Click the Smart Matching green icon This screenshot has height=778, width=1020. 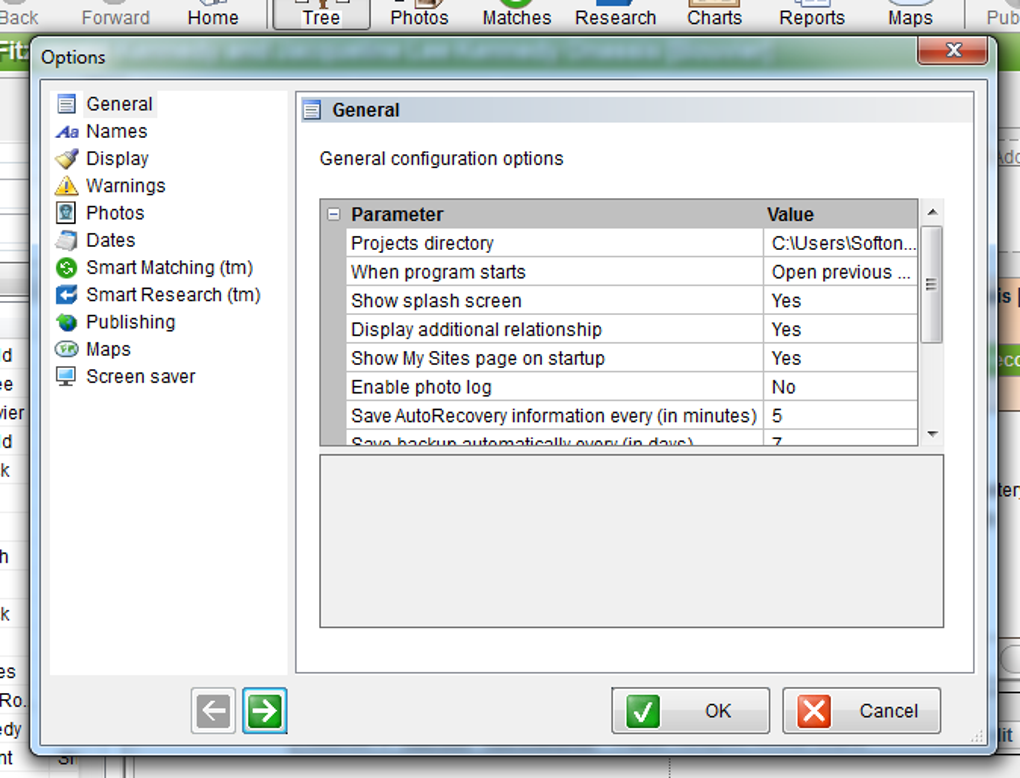66,268
